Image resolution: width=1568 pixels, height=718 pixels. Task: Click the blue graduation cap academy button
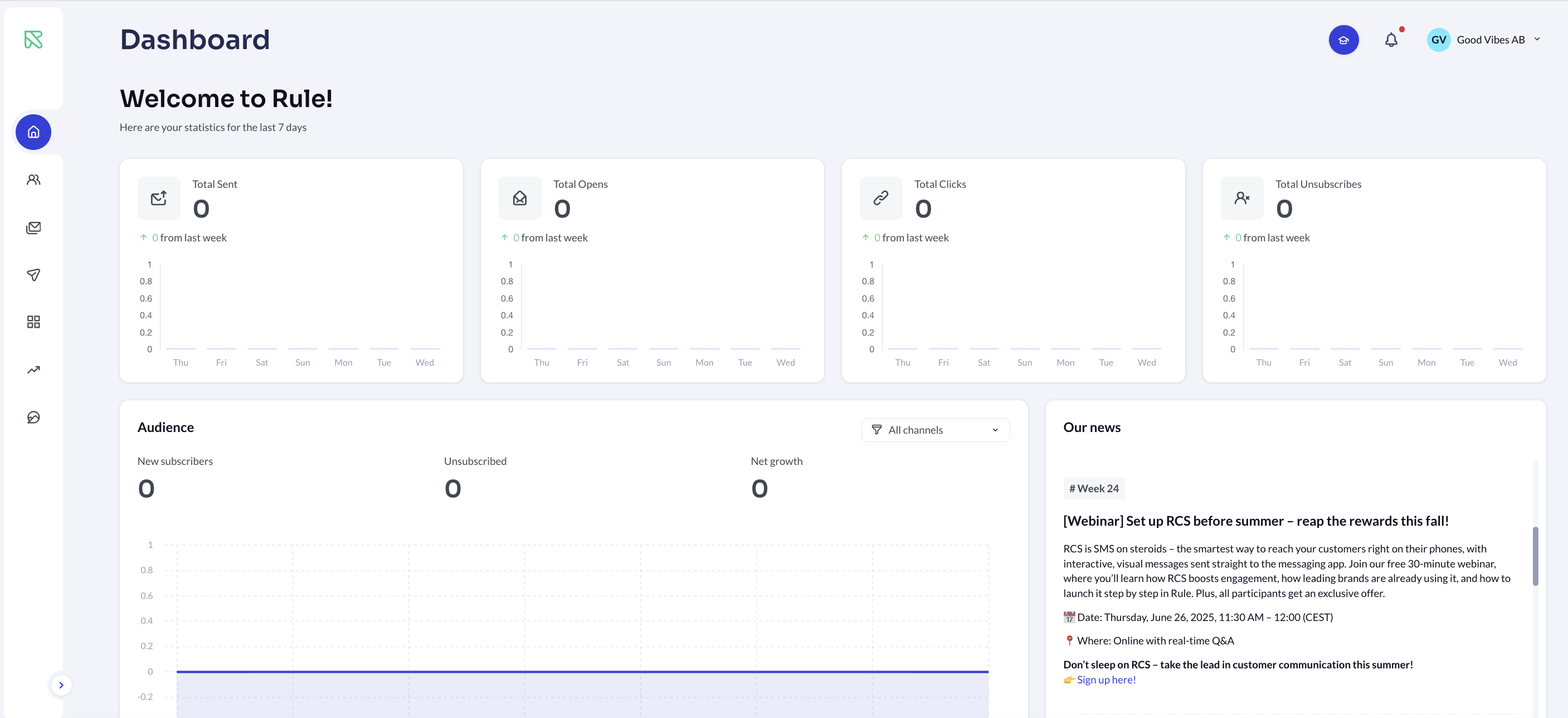pos(1343,40)
